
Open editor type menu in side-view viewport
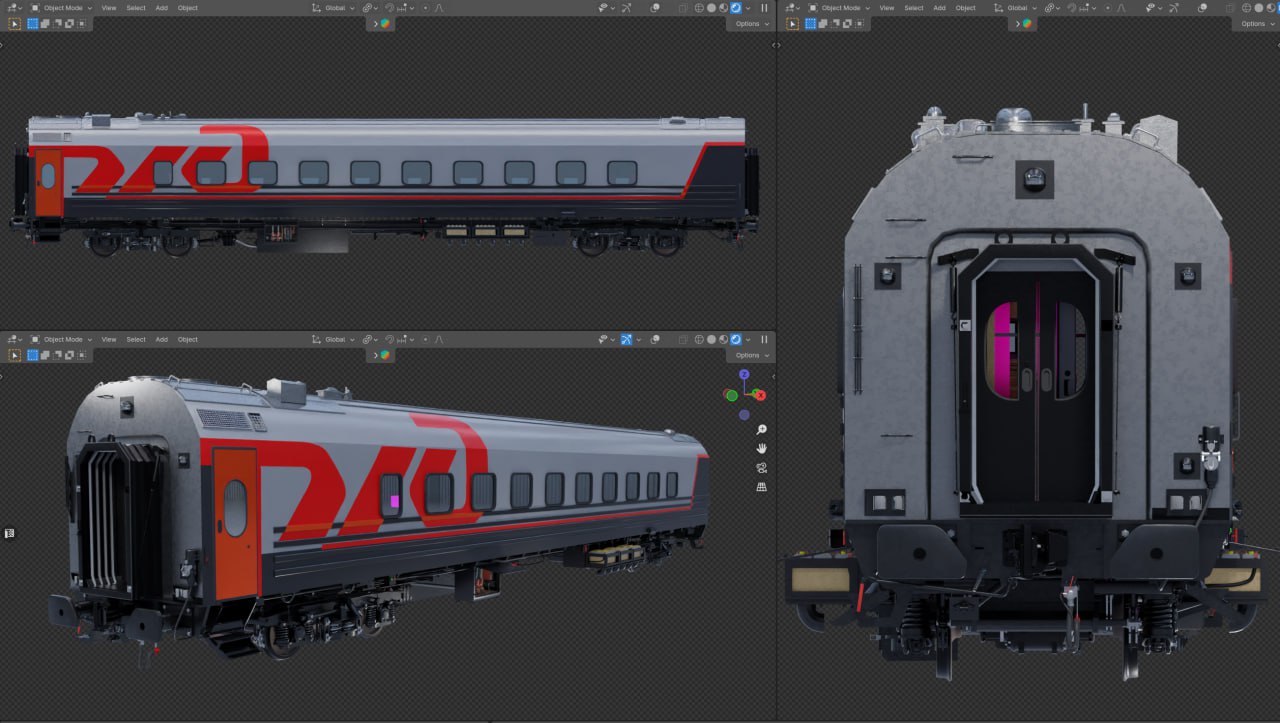pyautogui.click(x=14, y=8)
